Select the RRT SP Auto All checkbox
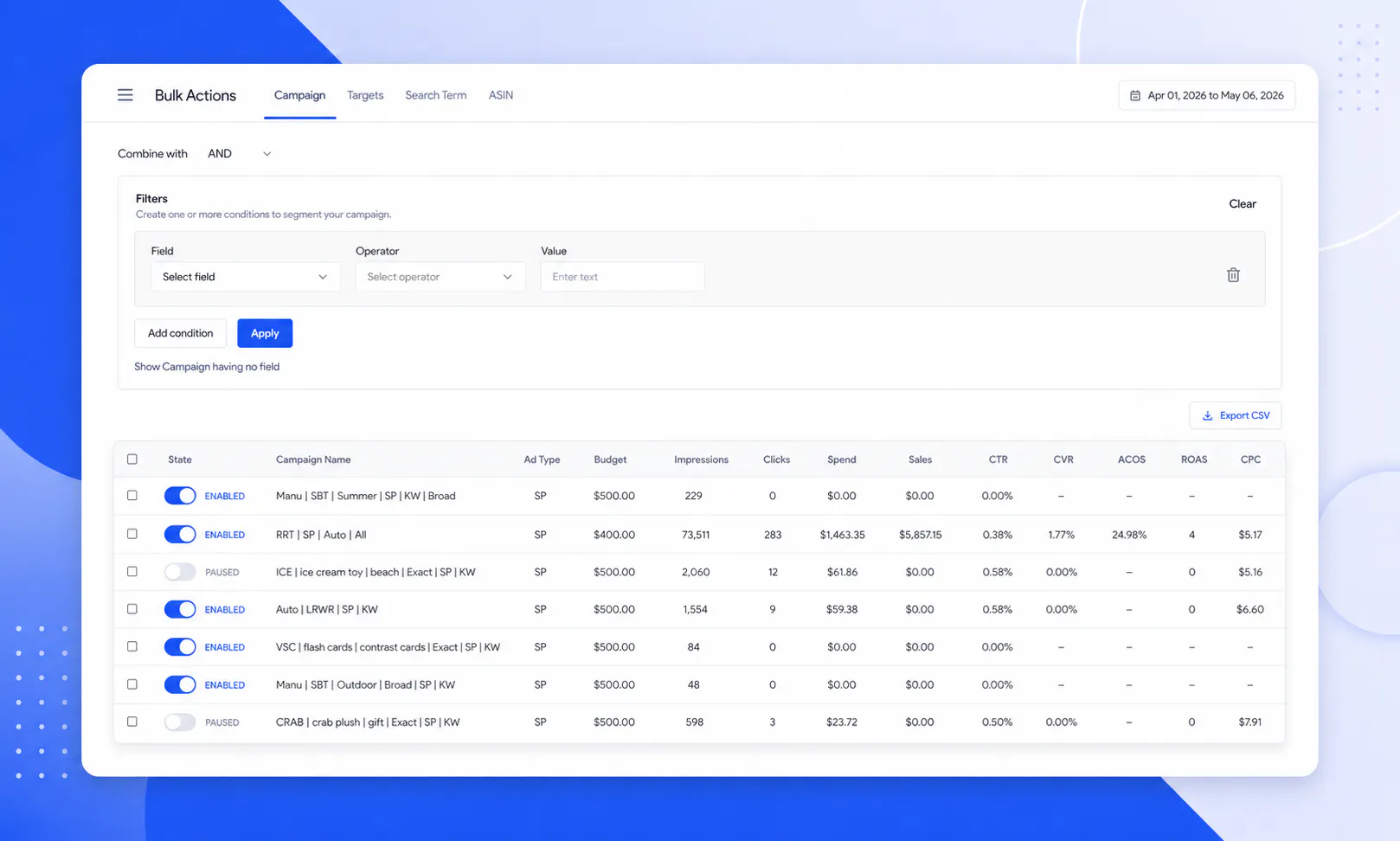 (132, 534)
